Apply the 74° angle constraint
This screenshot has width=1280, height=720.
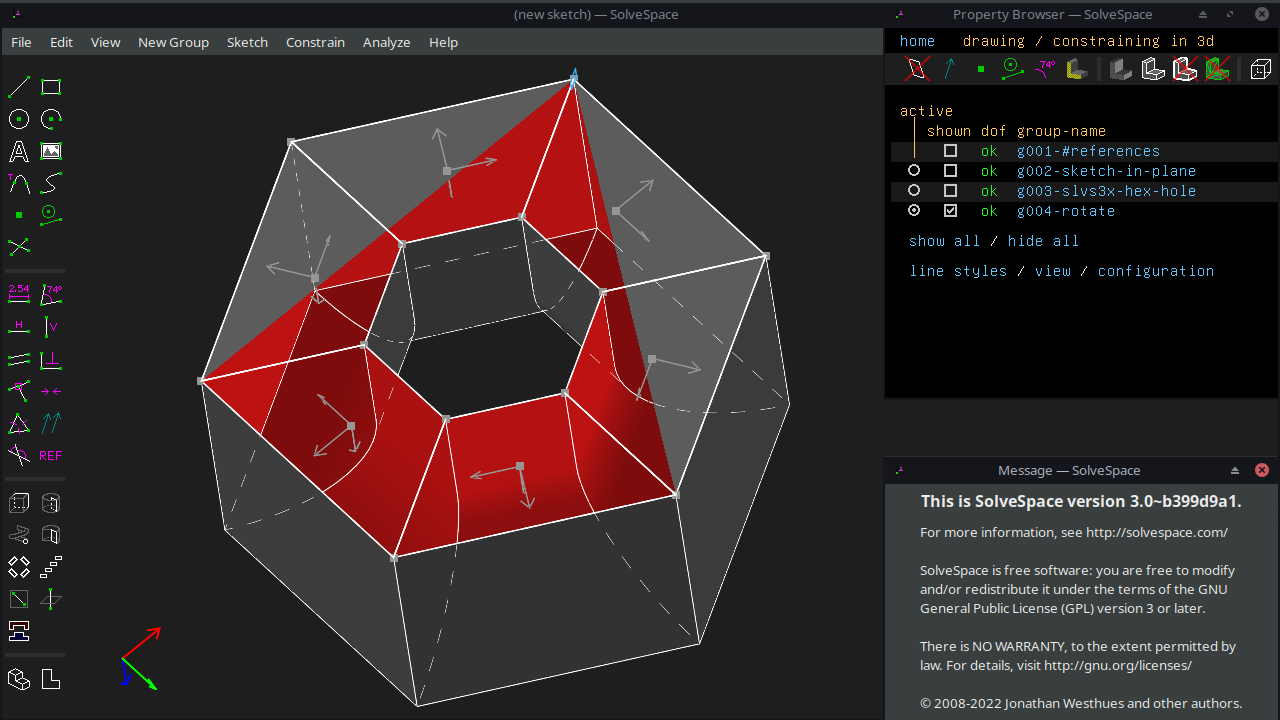(x=50, y=293)
